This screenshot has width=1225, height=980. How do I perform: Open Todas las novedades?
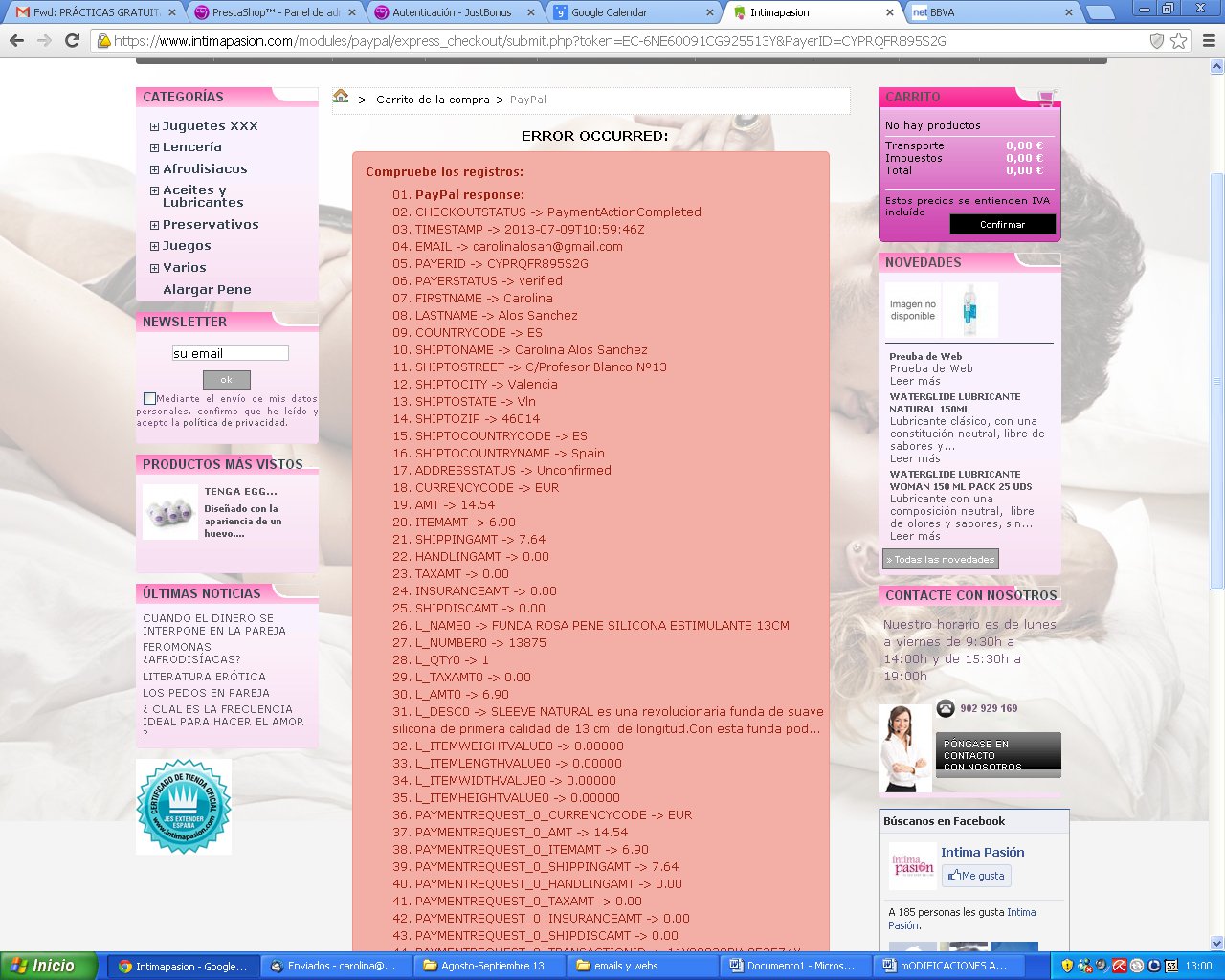point(941,560)
